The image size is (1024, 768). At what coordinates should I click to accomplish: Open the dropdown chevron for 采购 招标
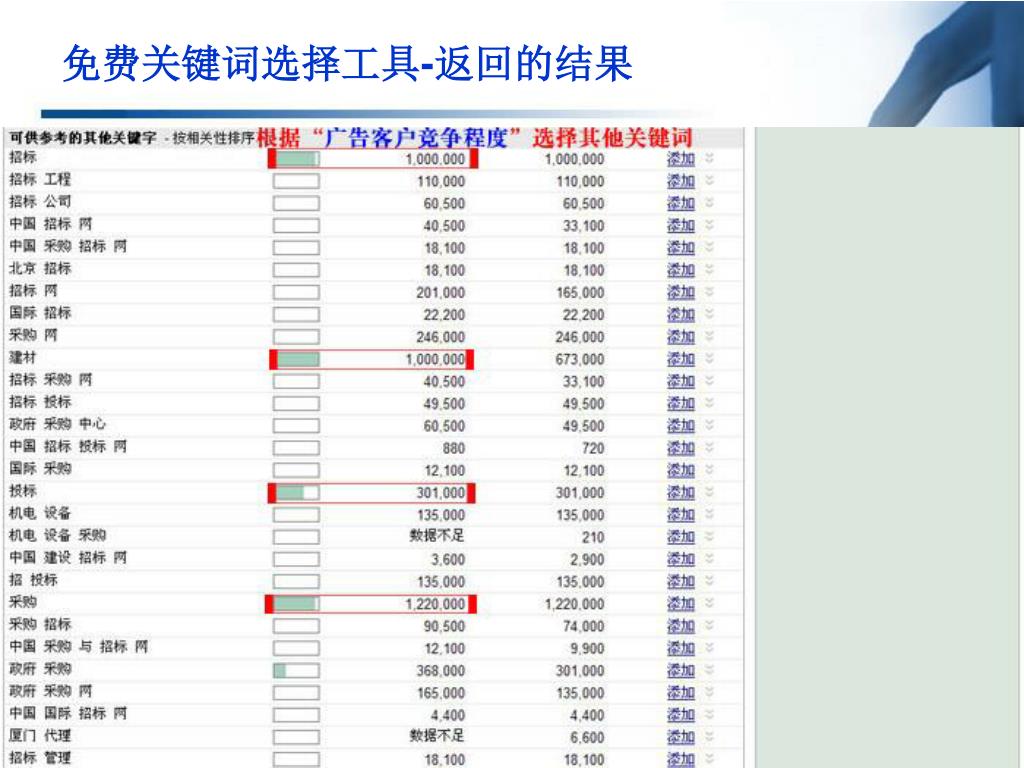(709, 626)
